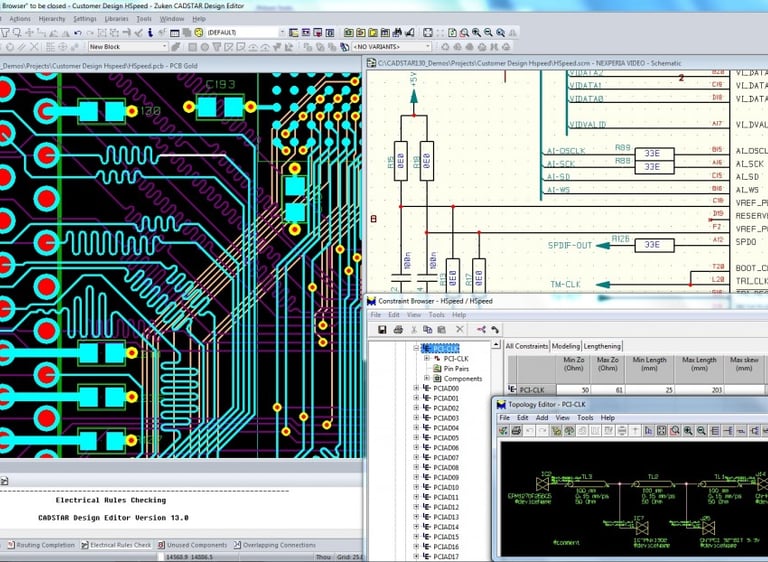
Task: Open the Electrical Rules Check tab
Action: click(x=121, y=545)
